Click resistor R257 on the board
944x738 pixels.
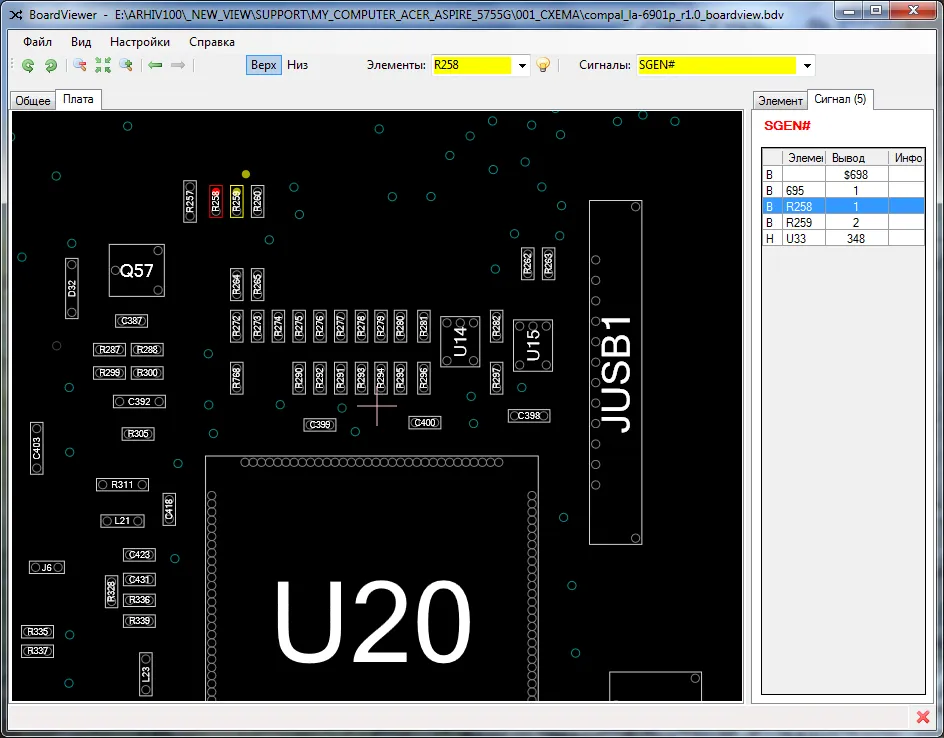point(190,201)
